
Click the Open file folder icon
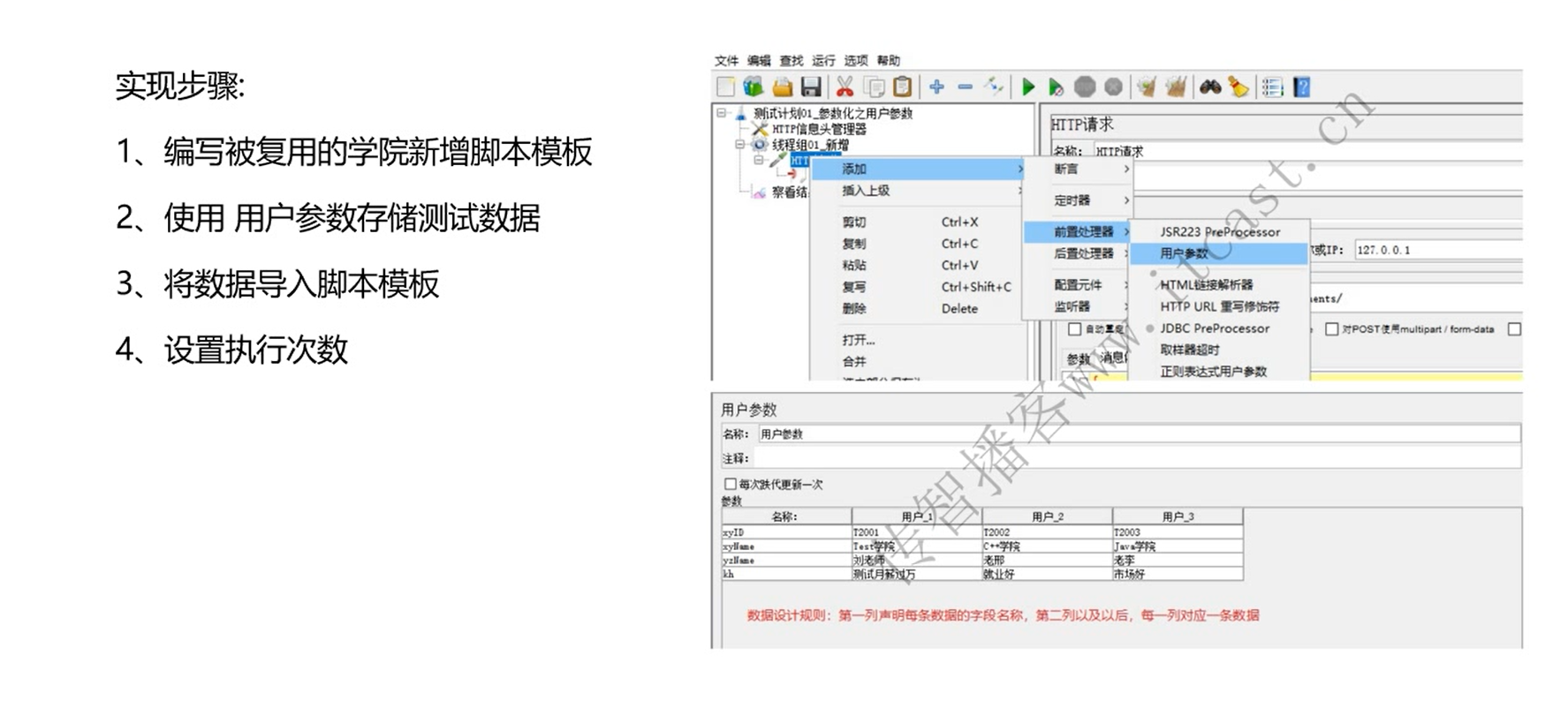point(782,87)
